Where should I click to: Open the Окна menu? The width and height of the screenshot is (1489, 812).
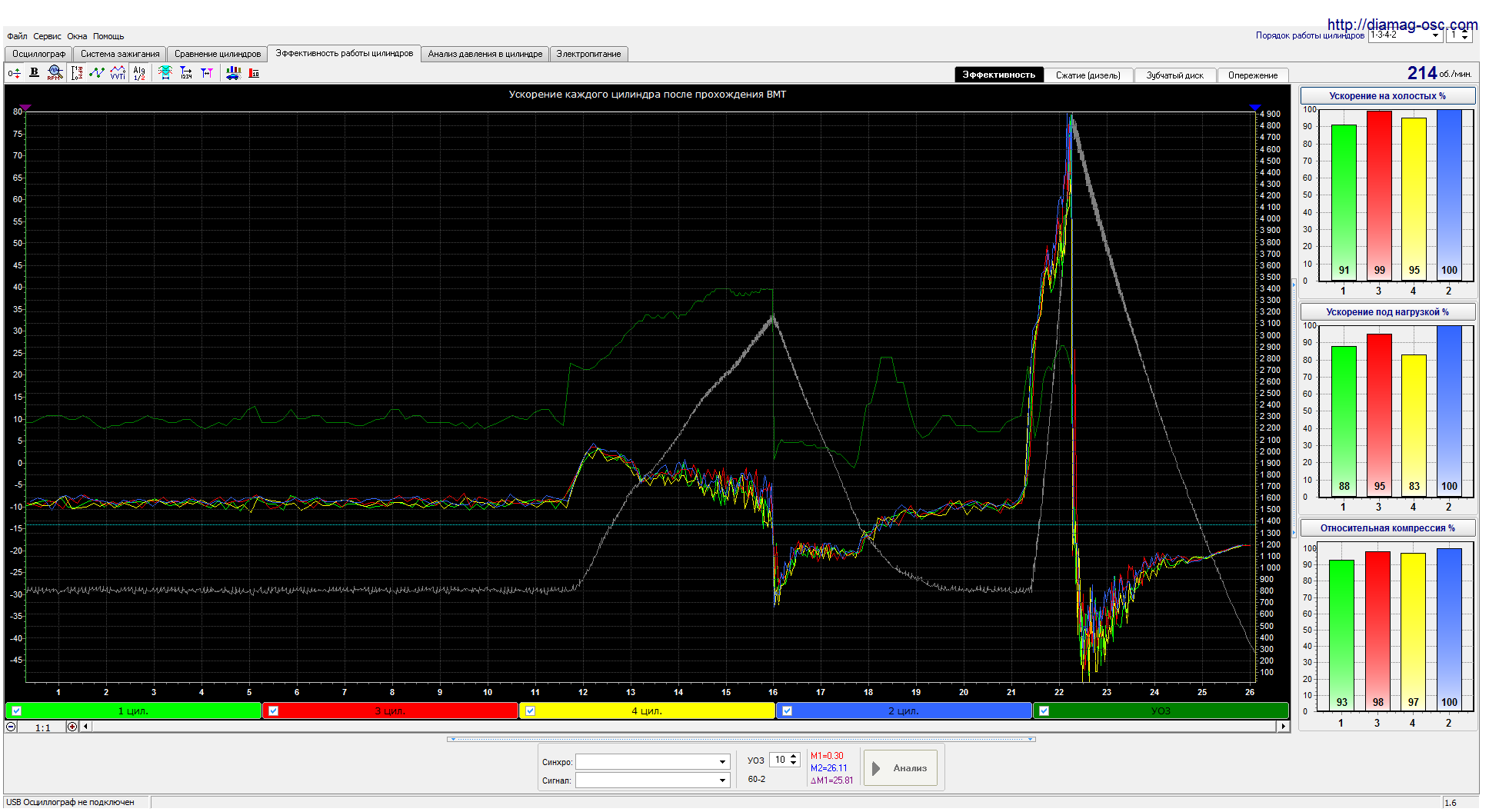(77, 36)
